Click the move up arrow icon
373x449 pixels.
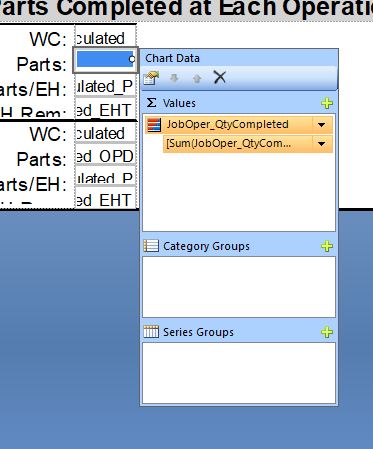click(x=197, y=78)
